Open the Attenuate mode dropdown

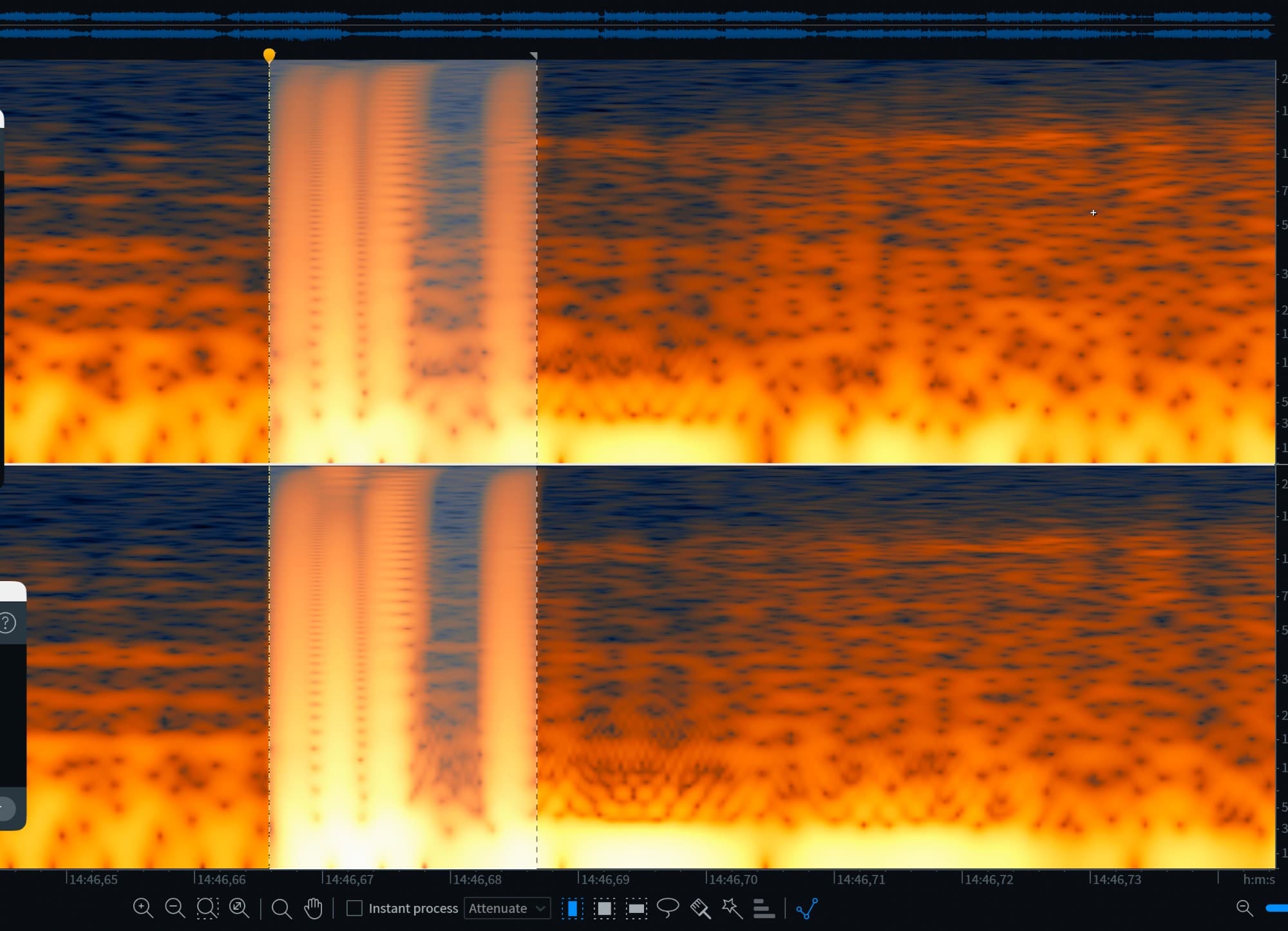[x=507, y=908]
